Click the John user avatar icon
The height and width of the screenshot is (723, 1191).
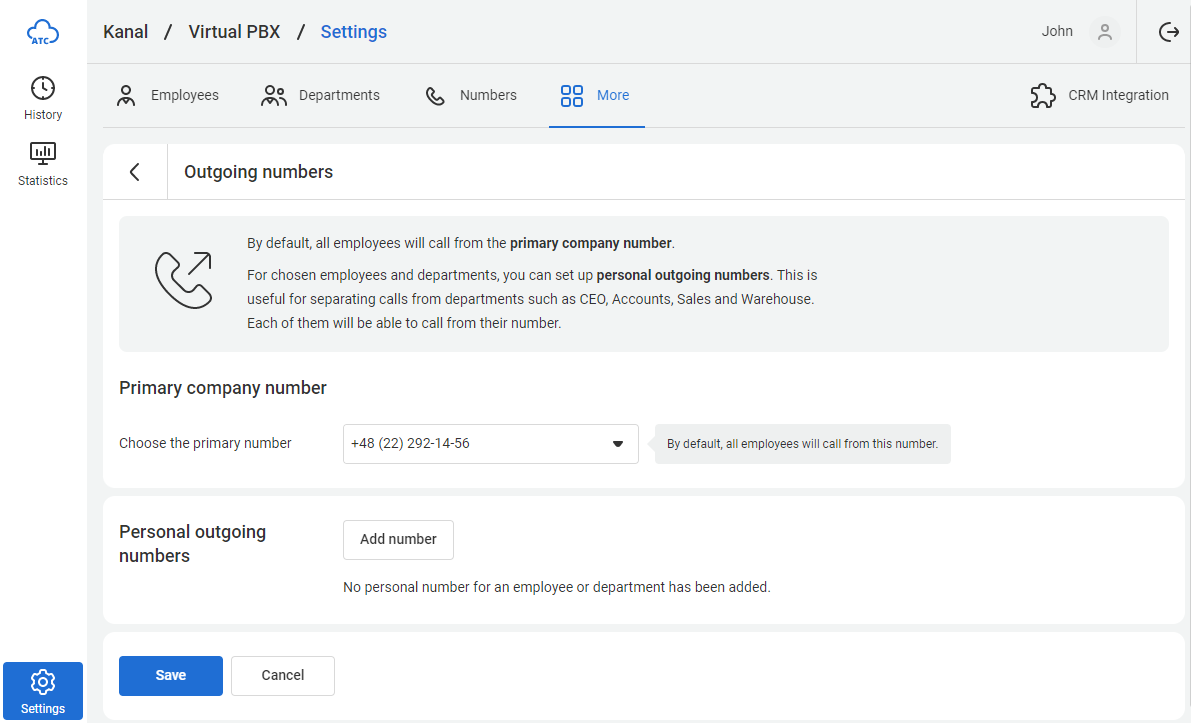coord(1104,32)
